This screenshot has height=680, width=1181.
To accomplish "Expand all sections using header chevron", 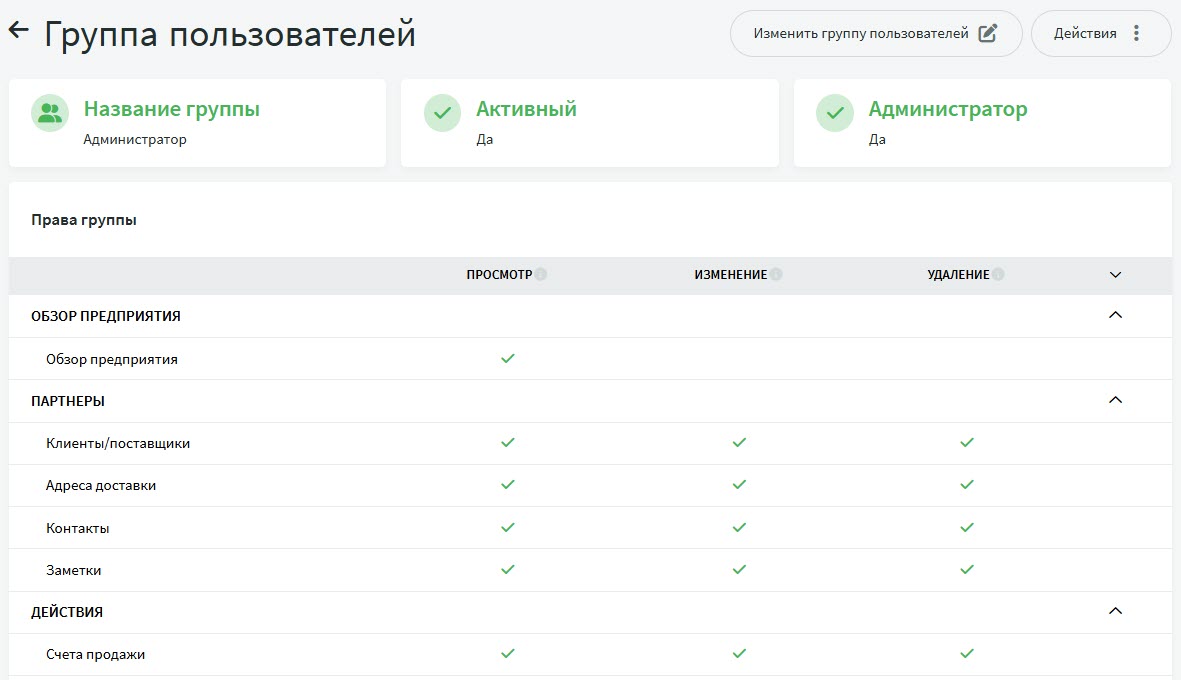I will point(1116,275).
